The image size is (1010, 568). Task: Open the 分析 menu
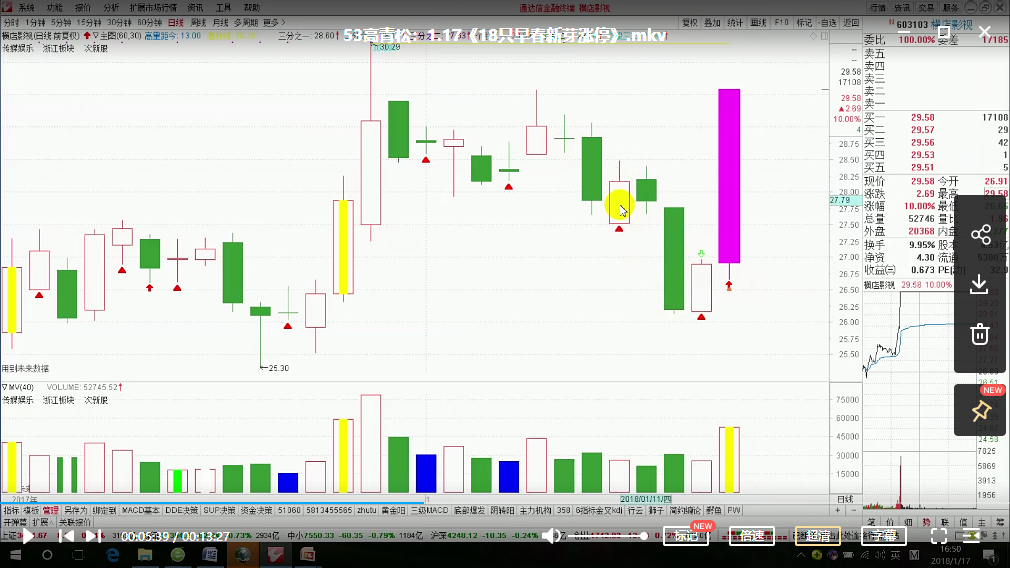point(111,7)
